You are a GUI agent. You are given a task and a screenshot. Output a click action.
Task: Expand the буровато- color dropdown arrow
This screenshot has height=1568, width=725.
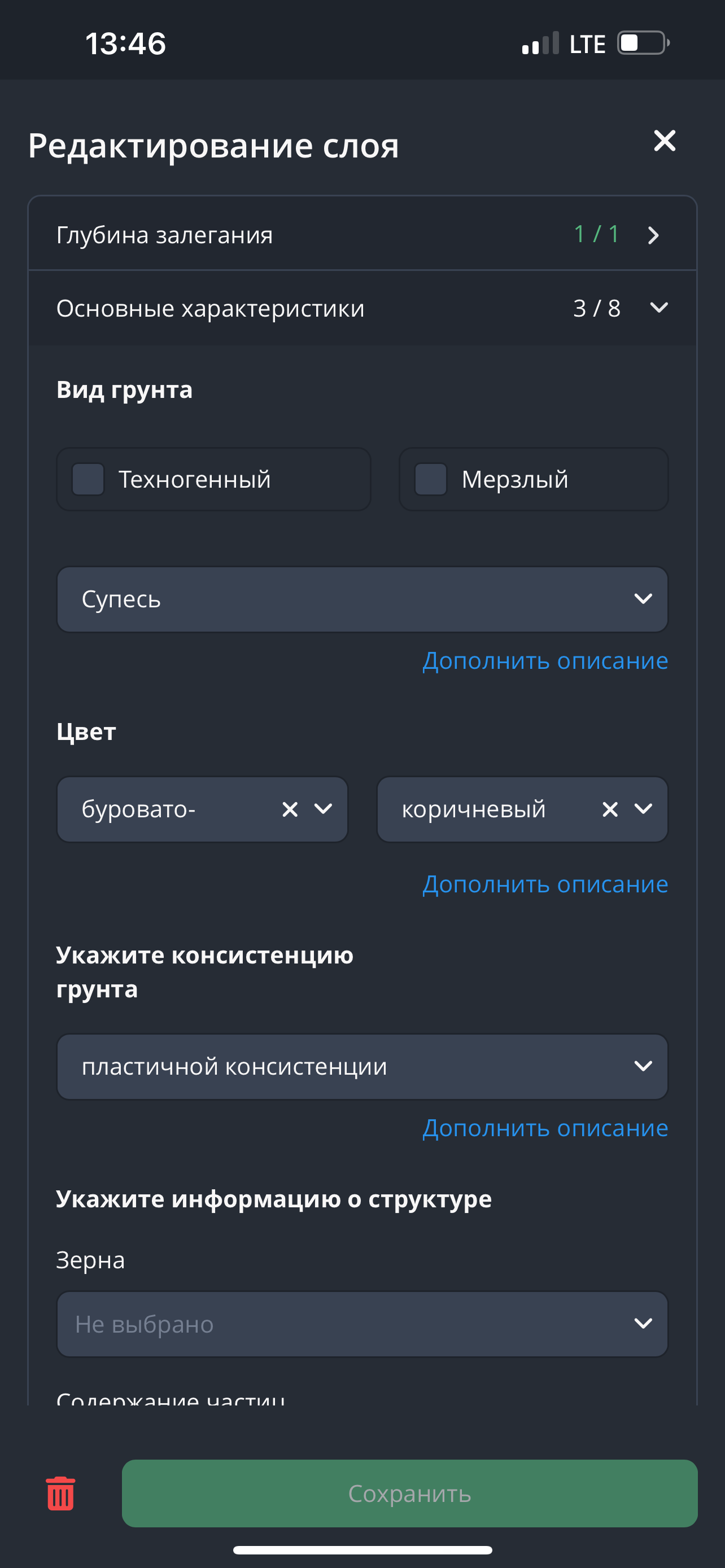(323, 809)
